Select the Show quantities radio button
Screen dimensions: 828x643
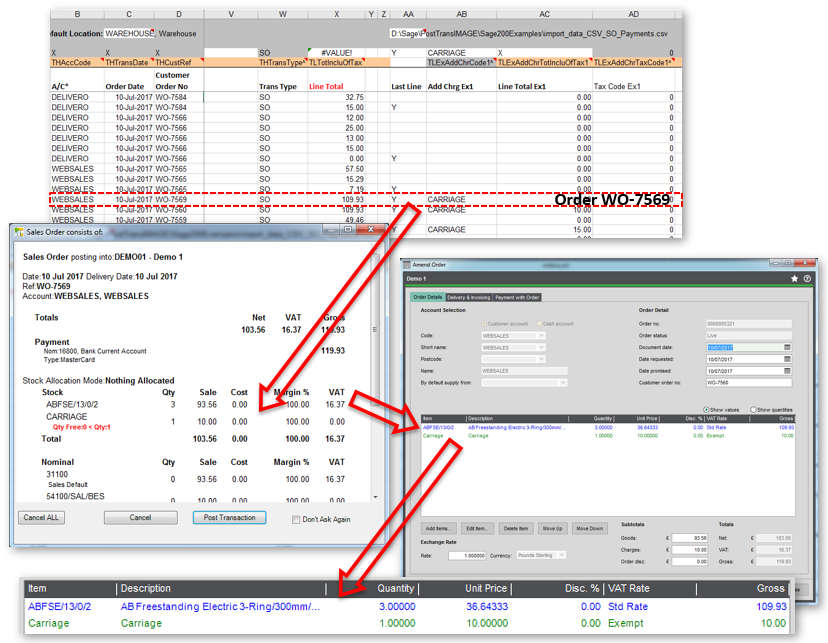pos(753,409)
